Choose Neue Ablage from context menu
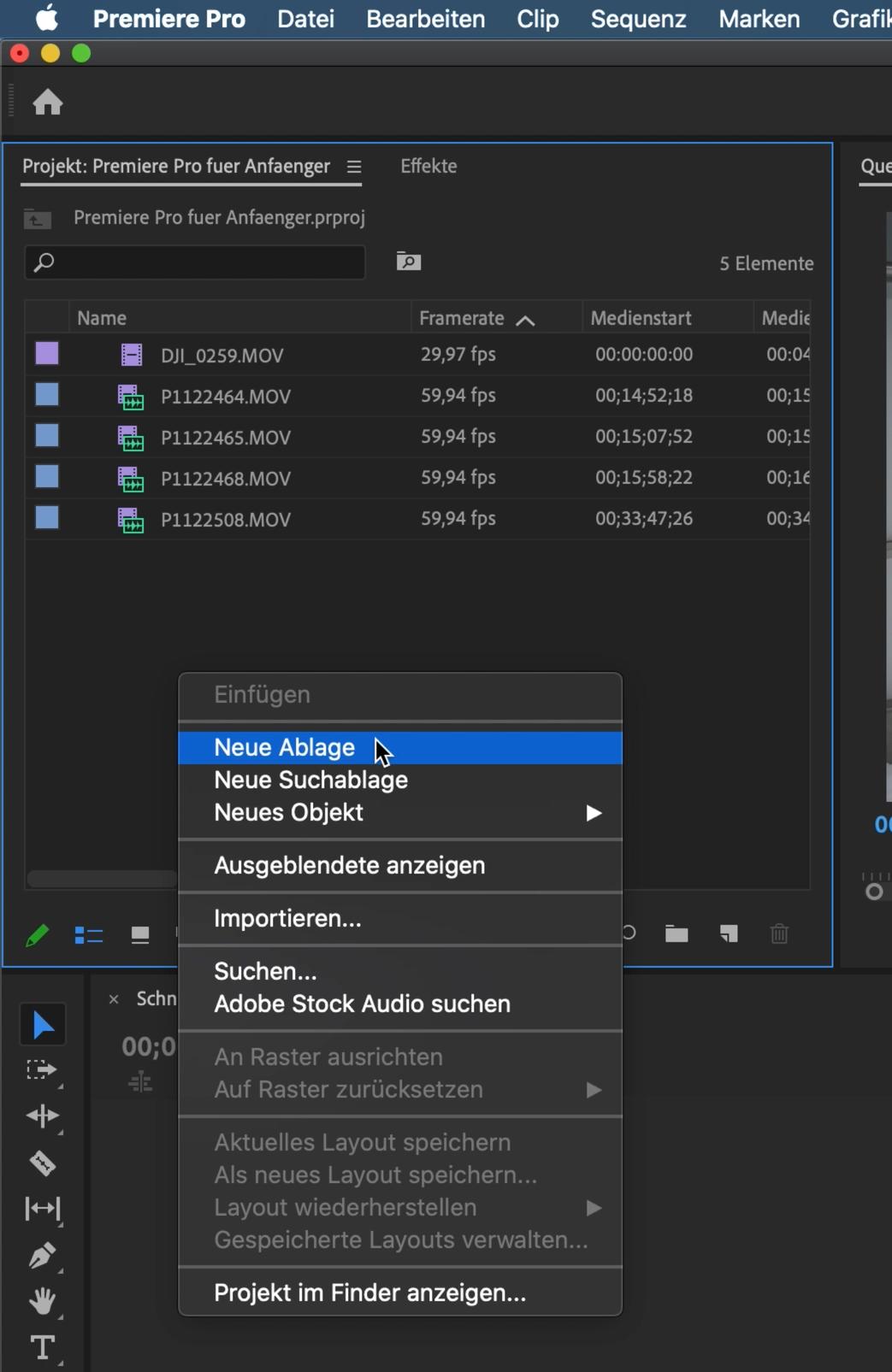Image resolution: width=892 pixels, height=1372 pixels. [285, 747]
